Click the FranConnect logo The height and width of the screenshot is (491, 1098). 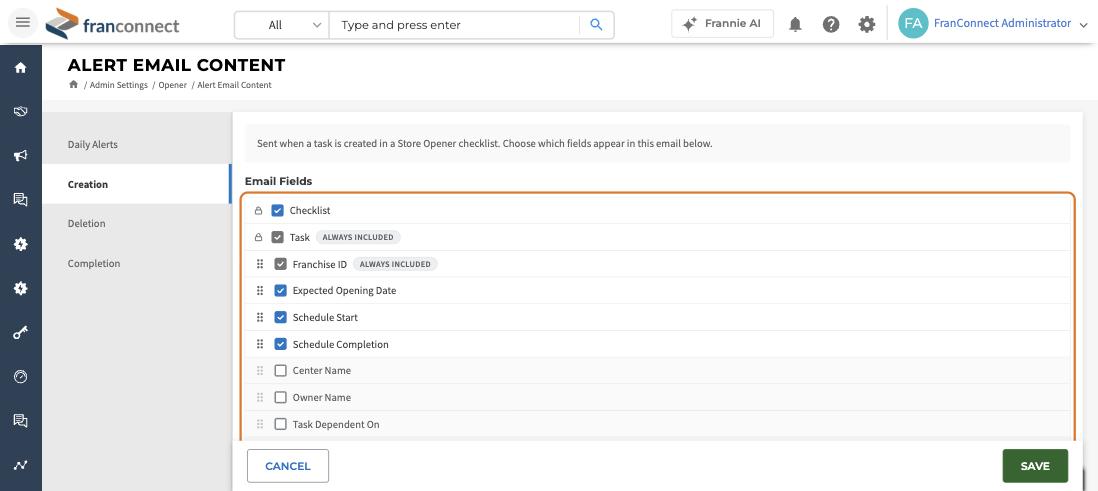(113, 25)
